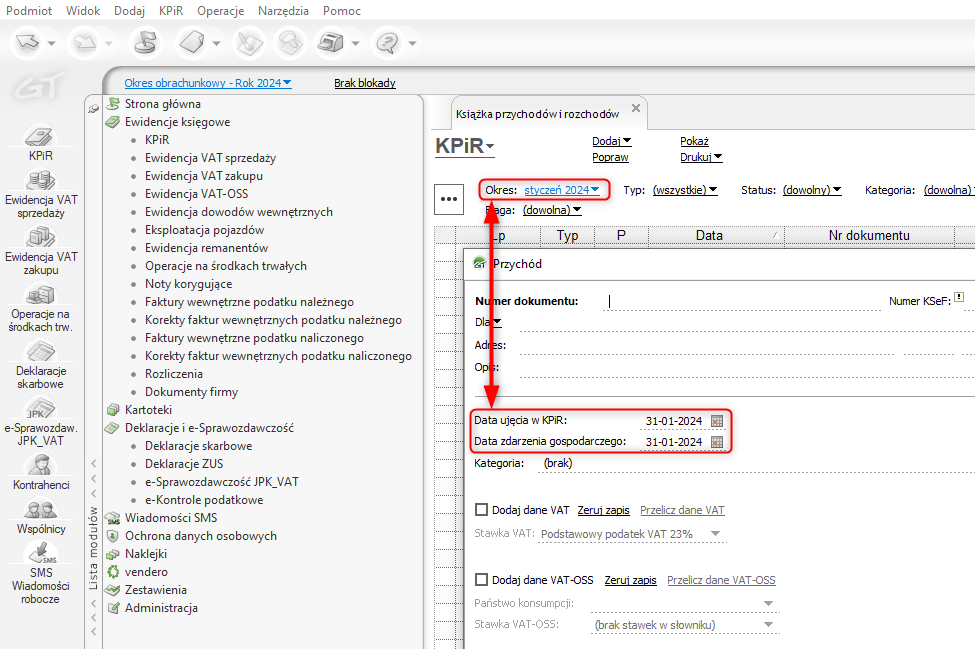Open the Drukuj dropdown
The image size is (975, 649).
pyautogui.click(x=701, y=157)
